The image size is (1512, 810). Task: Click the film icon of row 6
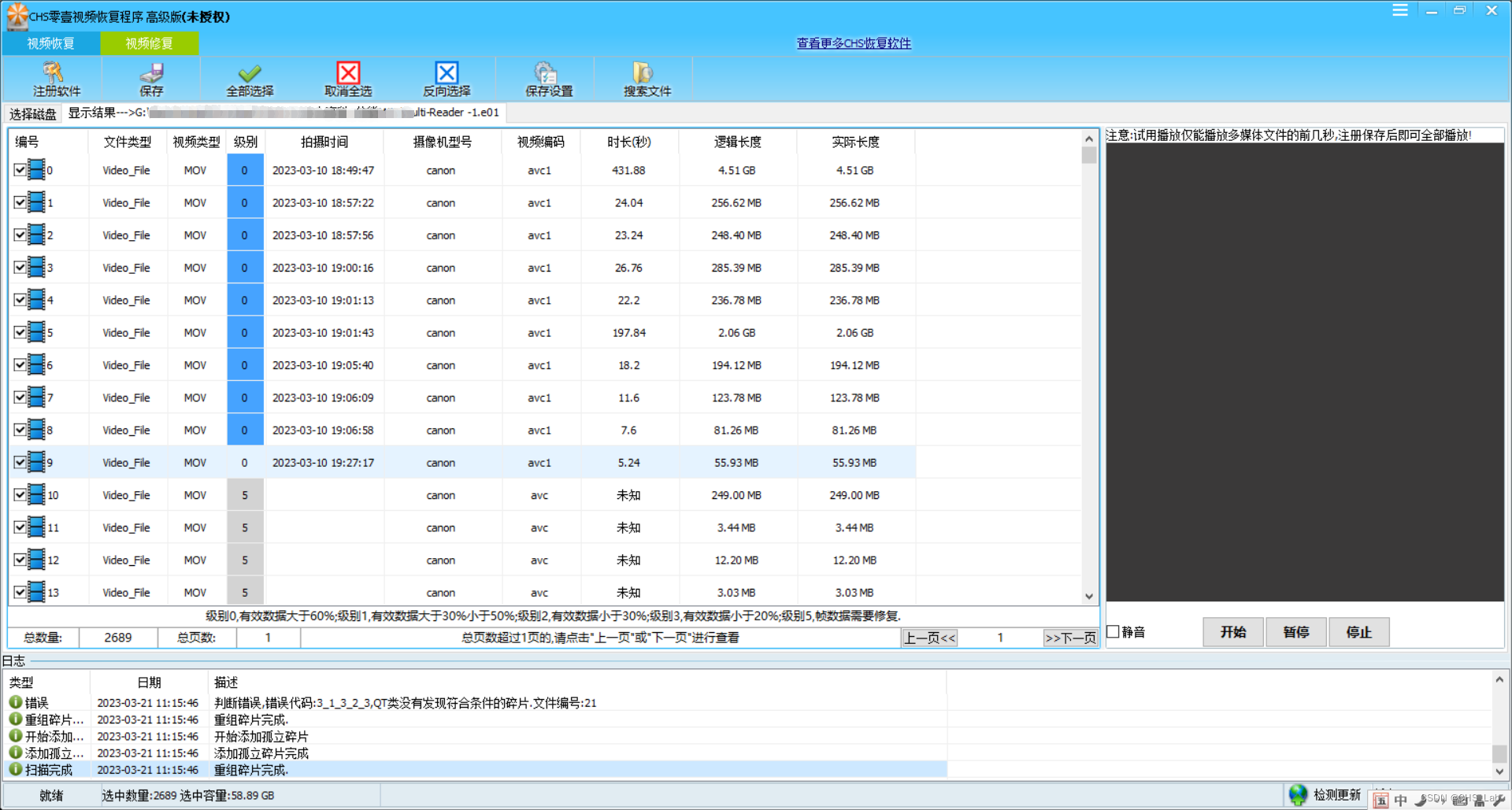click(36, 364)
